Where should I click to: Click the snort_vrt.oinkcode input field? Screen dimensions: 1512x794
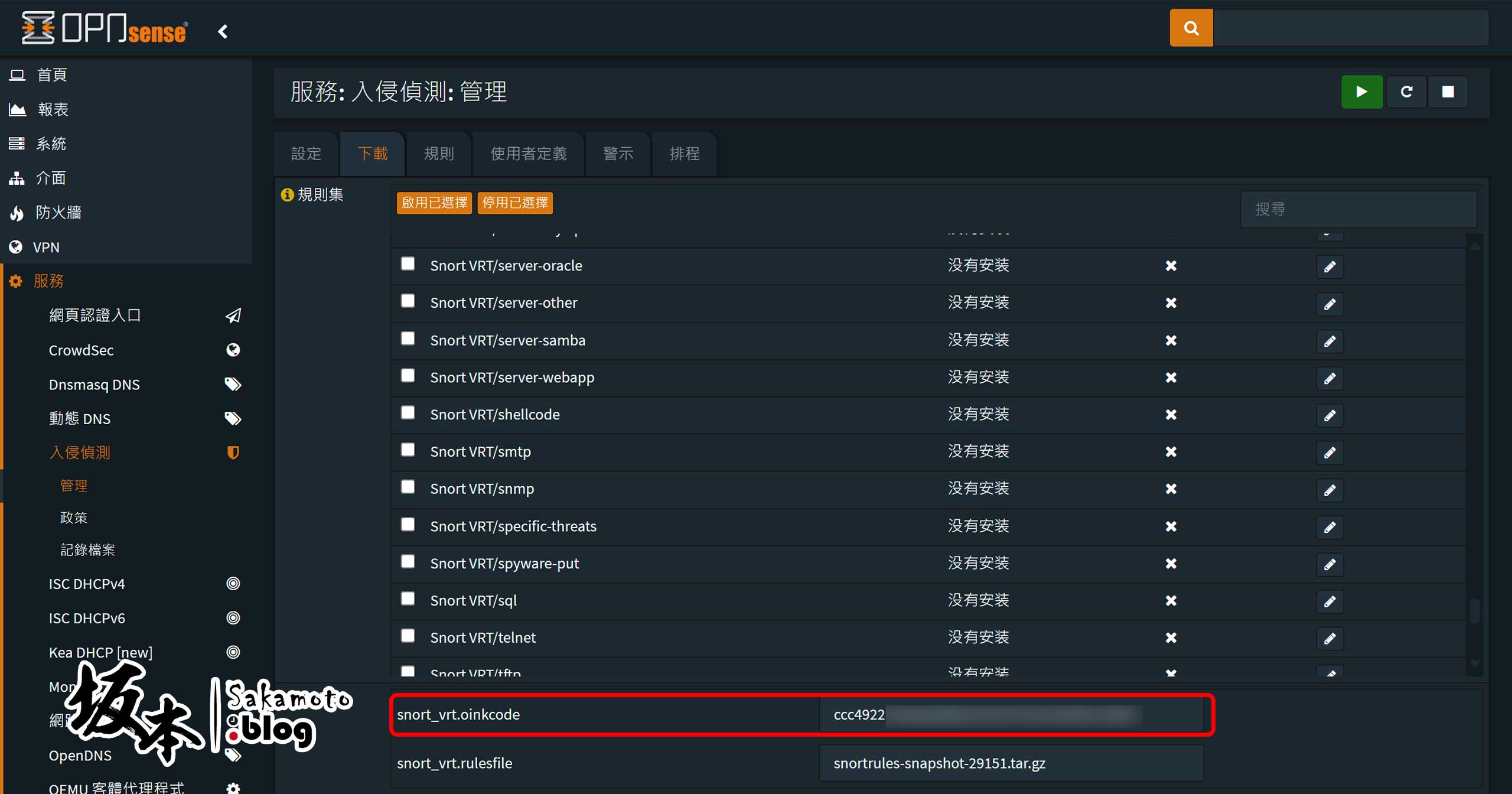point(1011,715)
